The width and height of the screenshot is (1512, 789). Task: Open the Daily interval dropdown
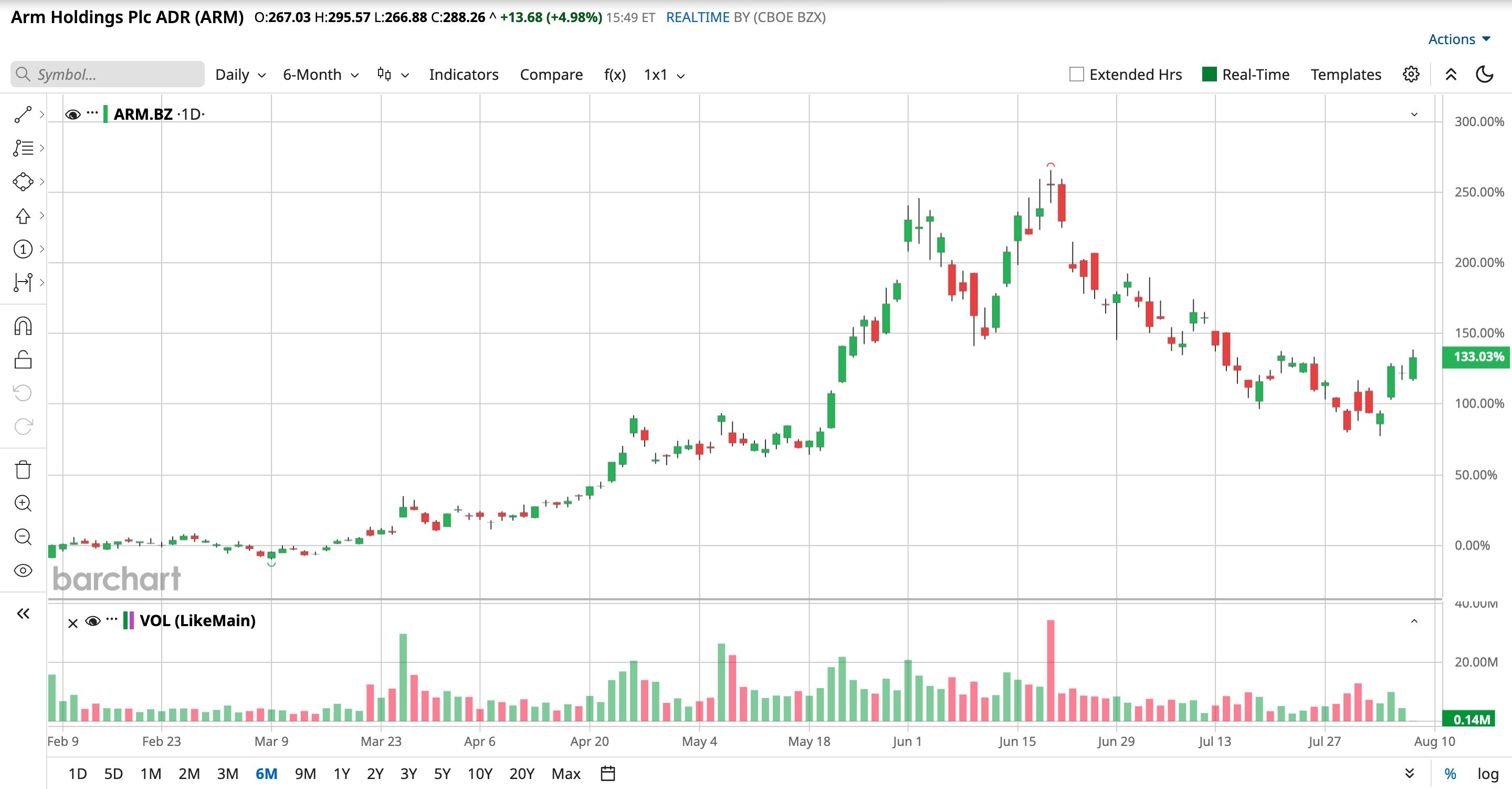pyautogui.click(x=240, y=75)
